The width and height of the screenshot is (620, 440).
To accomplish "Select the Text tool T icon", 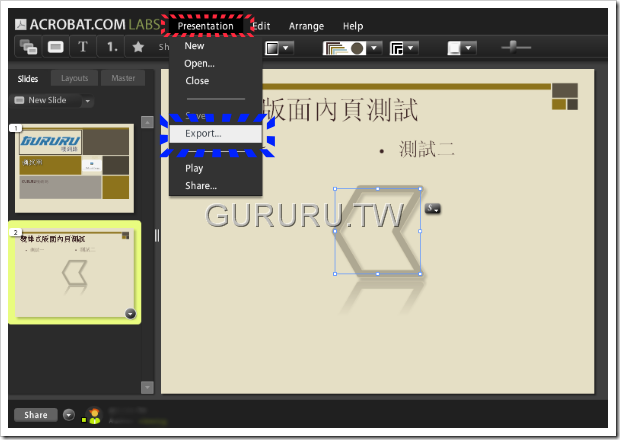I will click(83, 47).
